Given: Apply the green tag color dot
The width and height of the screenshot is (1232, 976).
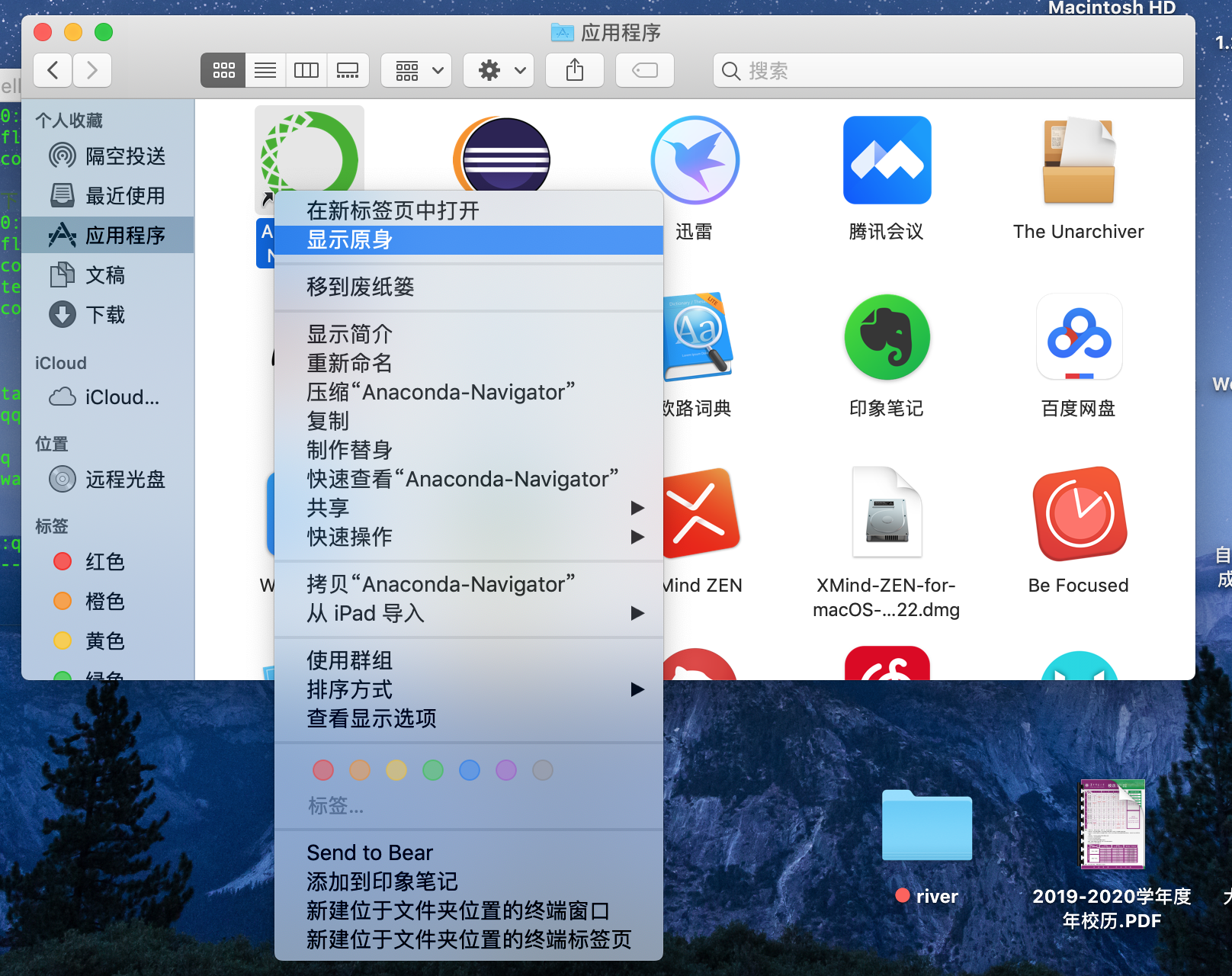Looking at the screenshot, I should (433, 770).
